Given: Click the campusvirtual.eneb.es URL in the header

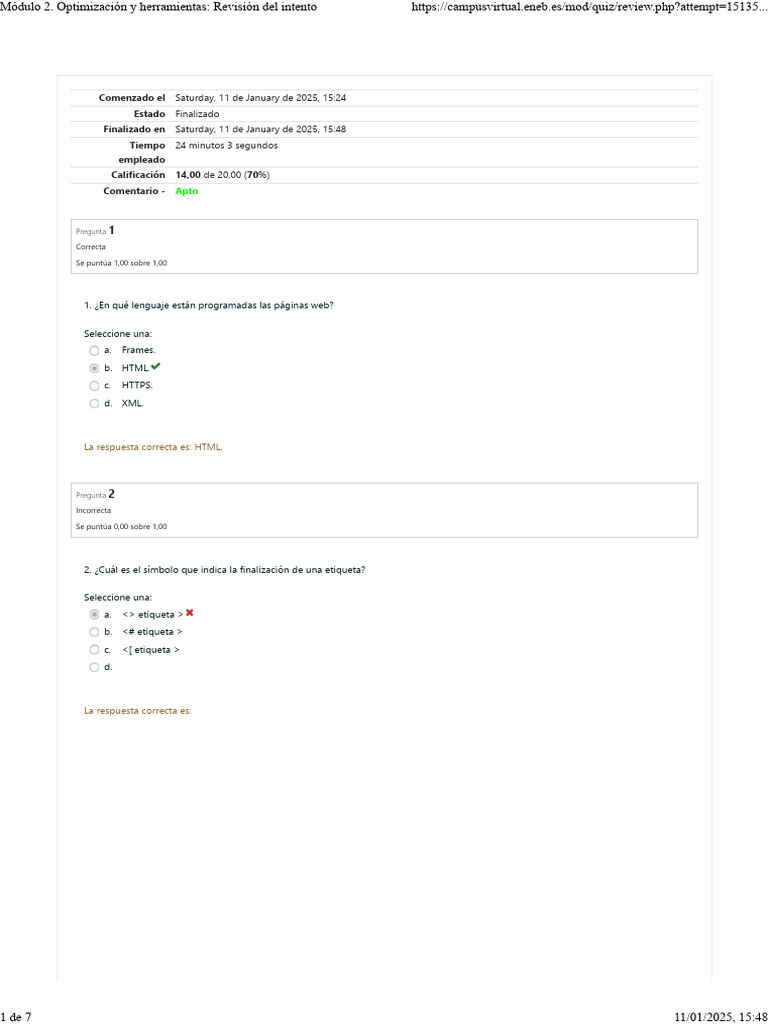Looking at the screenshot, I should (589, 7).
